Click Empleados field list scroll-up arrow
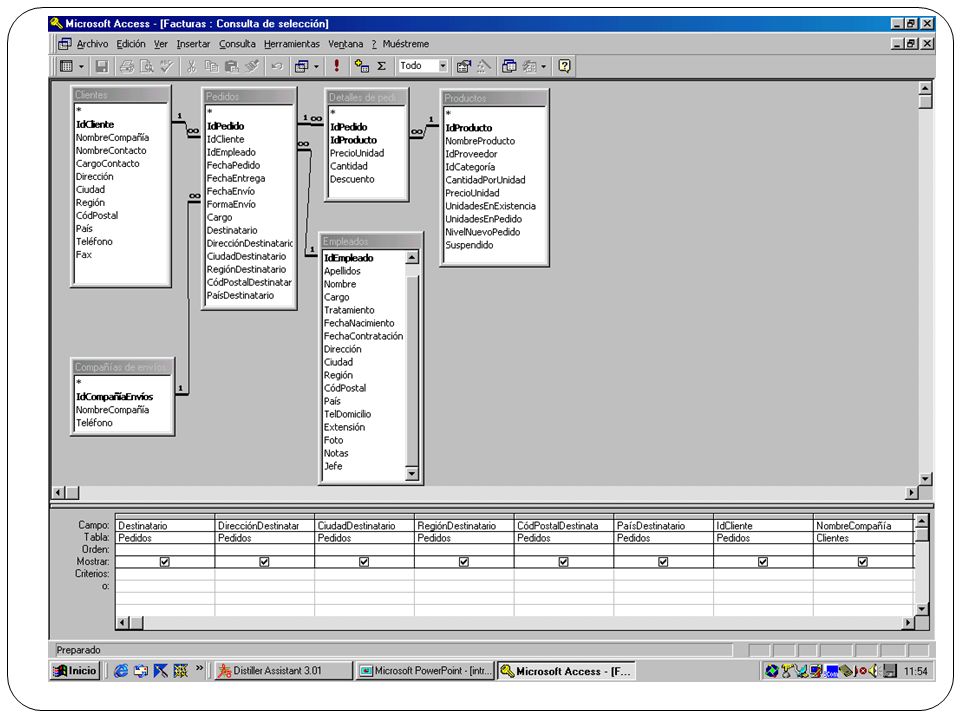This screenshot has width=960, height=720. [412, 258]
